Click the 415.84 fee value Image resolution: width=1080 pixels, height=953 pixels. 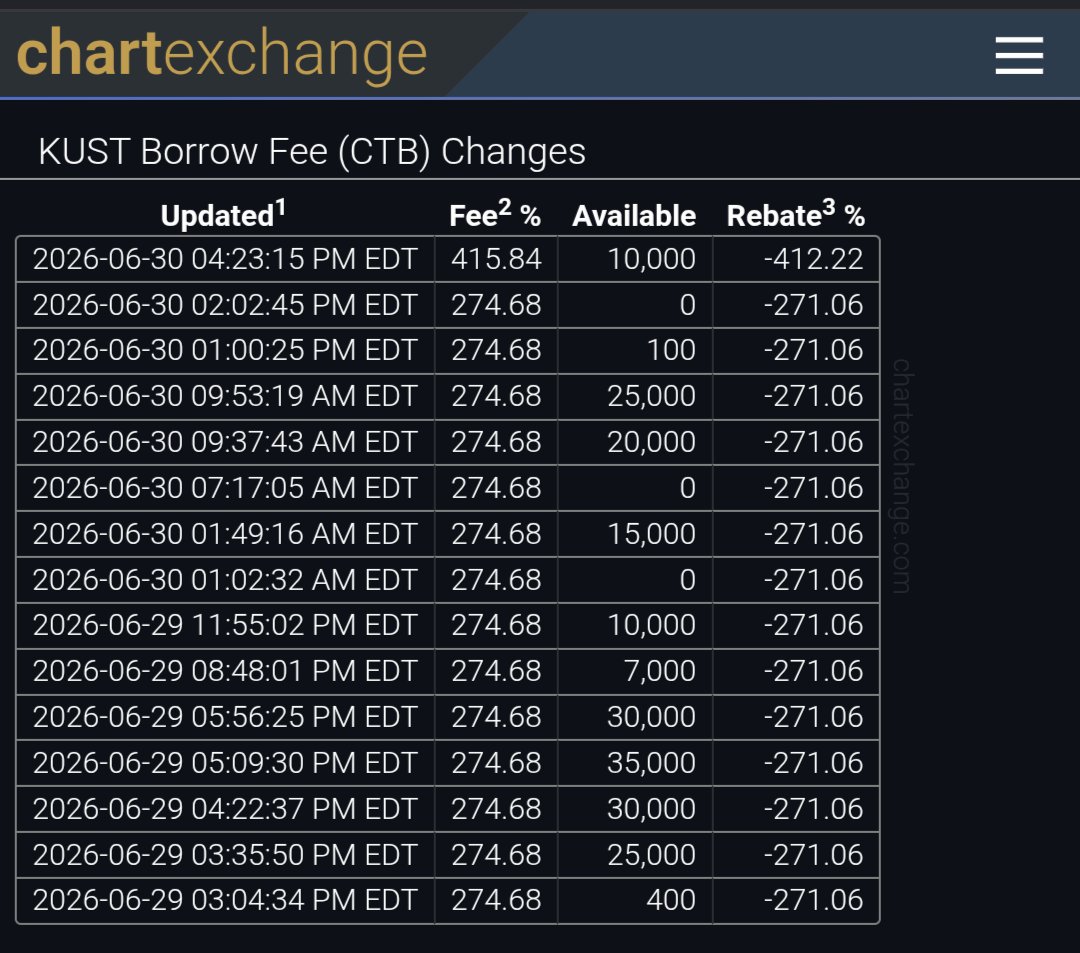click(x=496, y=259)
